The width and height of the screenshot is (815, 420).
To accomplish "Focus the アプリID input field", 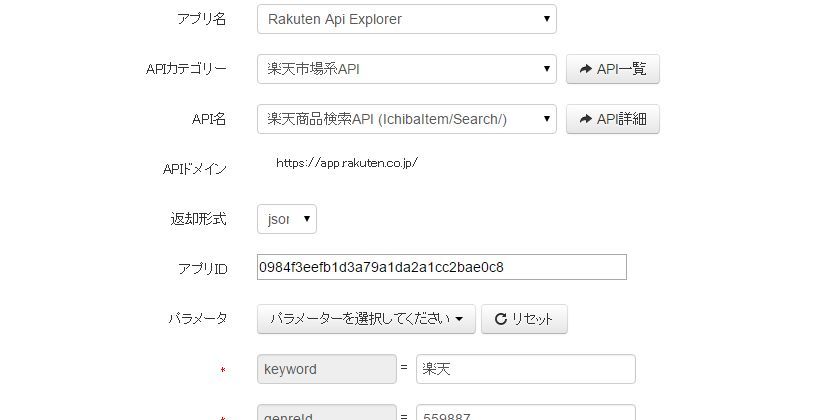I will 442,267.
